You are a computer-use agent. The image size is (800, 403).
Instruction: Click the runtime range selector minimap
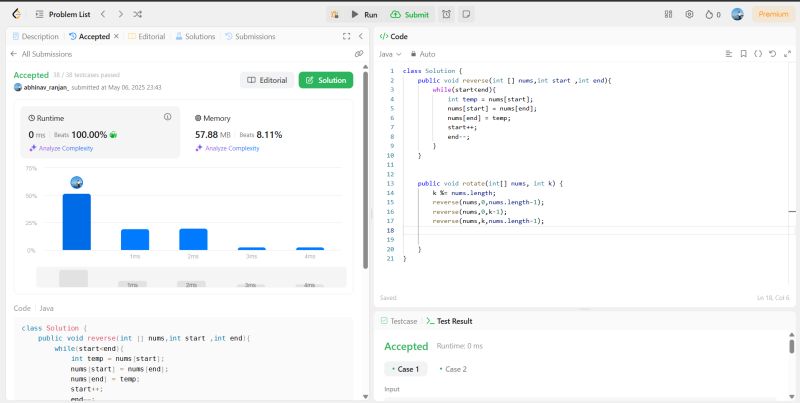(x=191, y=278)
